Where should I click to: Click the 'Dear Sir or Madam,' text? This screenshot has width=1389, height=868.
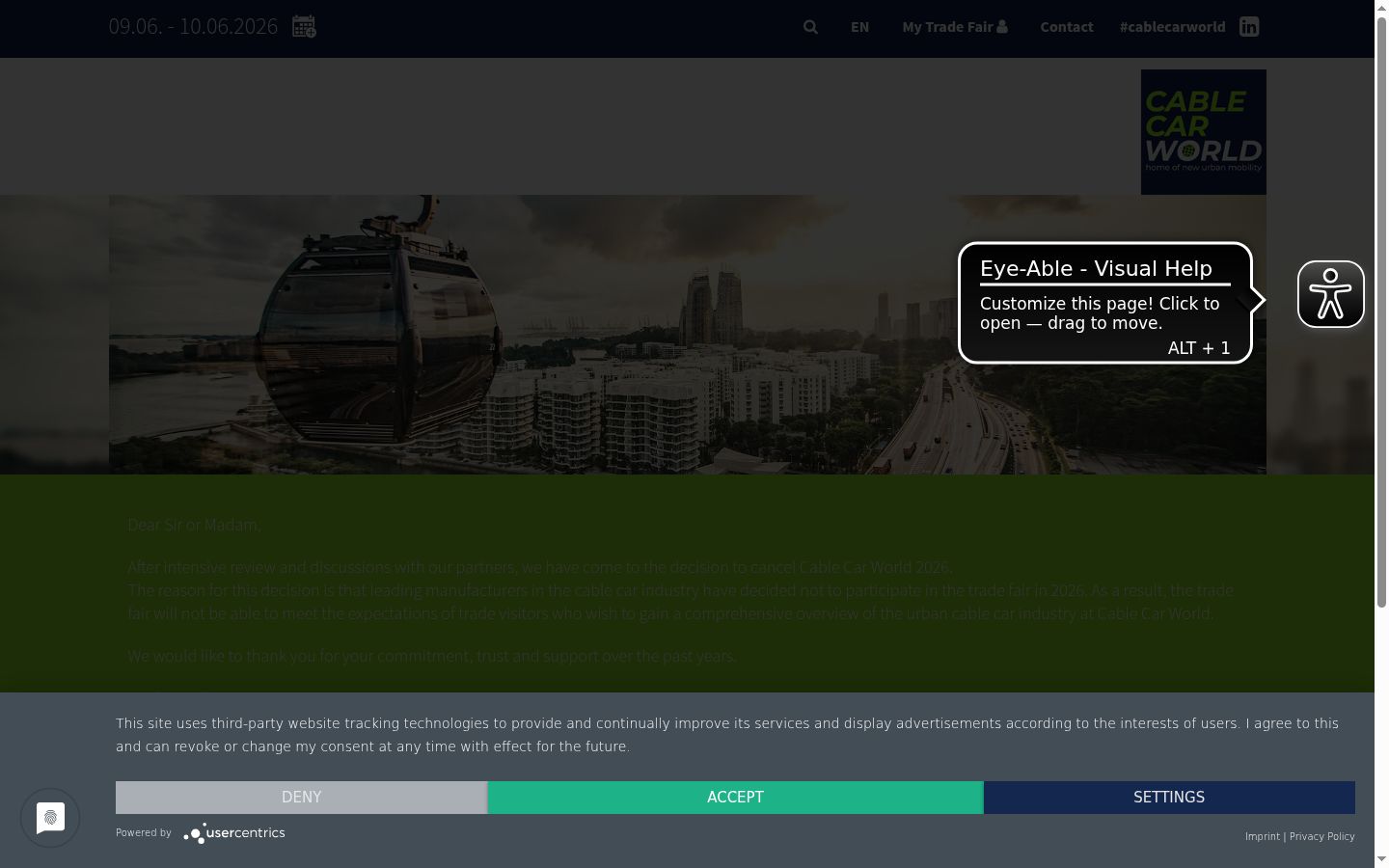(194, 525)
